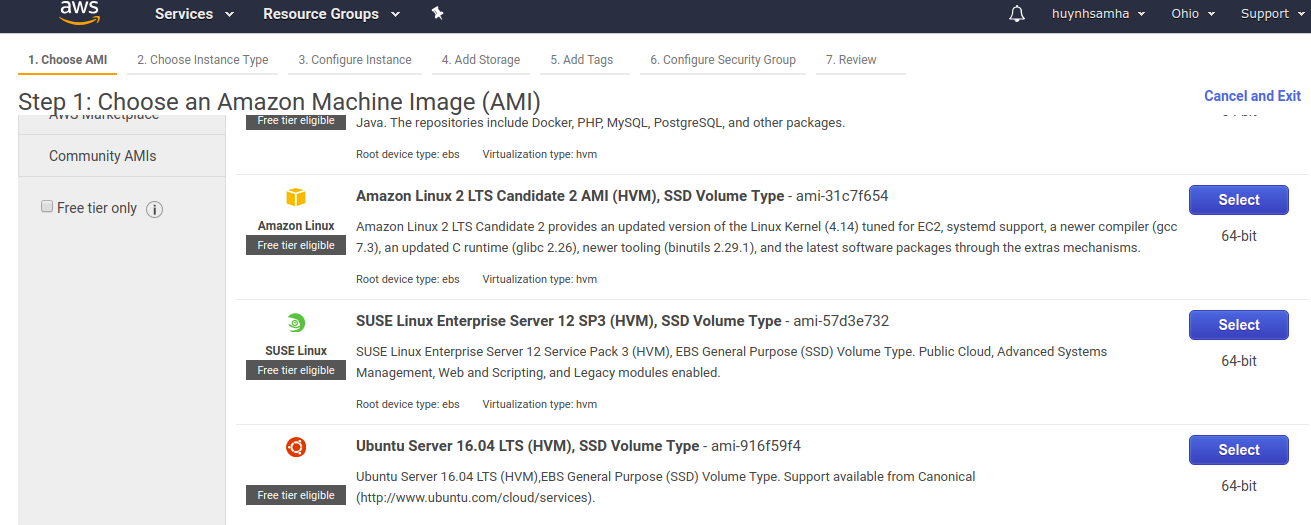Open the Ohio region dropdown
This screenshot has width=1311, height=525.
(x=1193, y=14)
